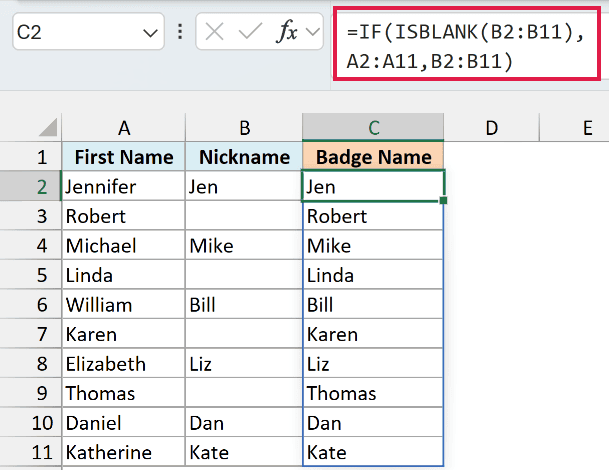Select row 9 header
The image size is (609, 470).
pos(31,393)
